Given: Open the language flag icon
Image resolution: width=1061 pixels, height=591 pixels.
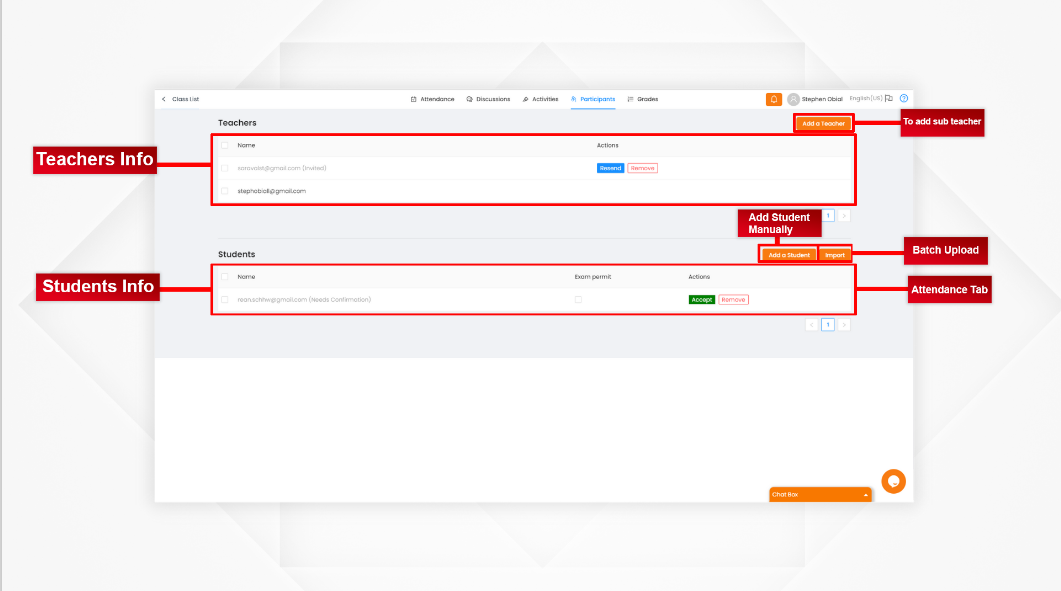Looking at the screenshot, I should coord(888,98).
